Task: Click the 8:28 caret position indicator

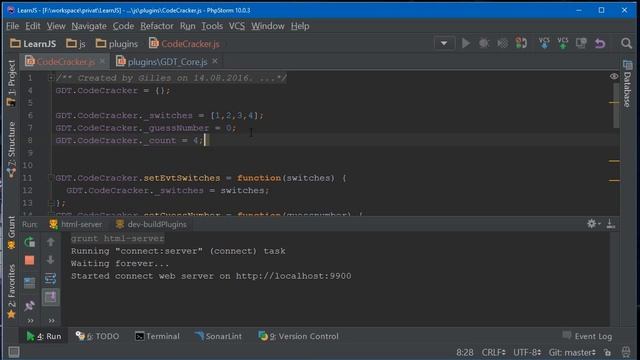Action: [x=464, y=352]
